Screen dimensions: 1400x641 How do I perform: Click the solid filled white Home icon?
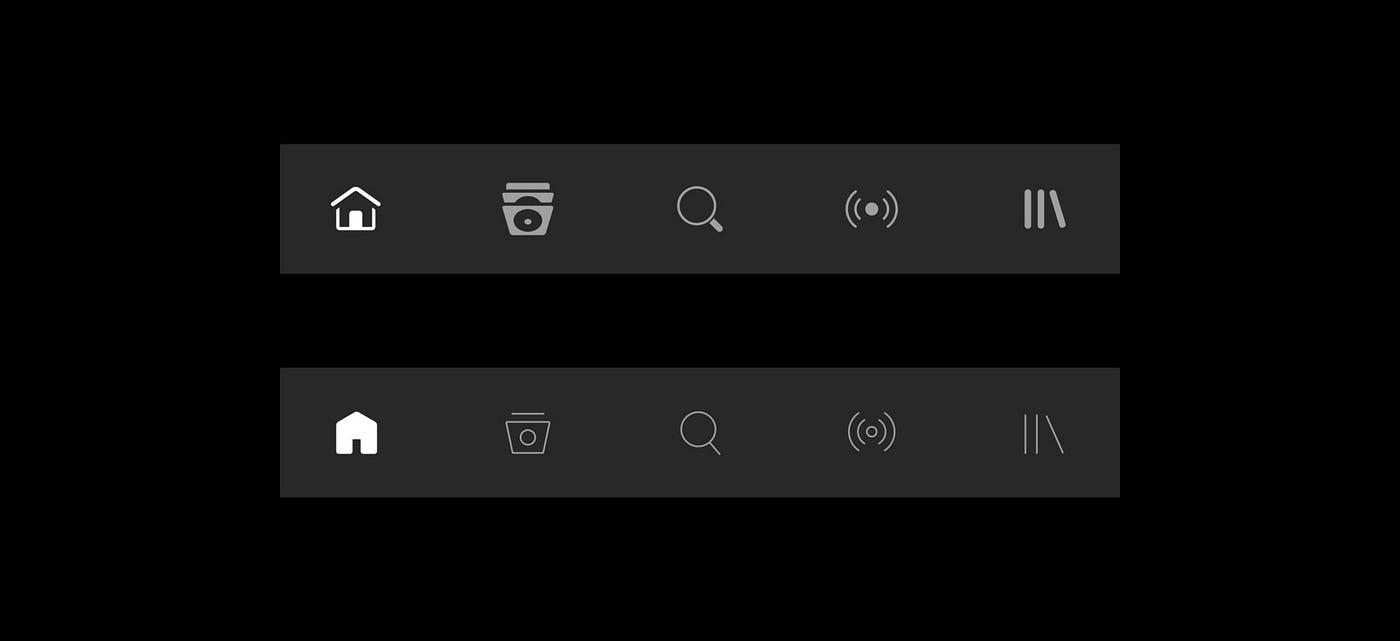click(x=356, y=433)
